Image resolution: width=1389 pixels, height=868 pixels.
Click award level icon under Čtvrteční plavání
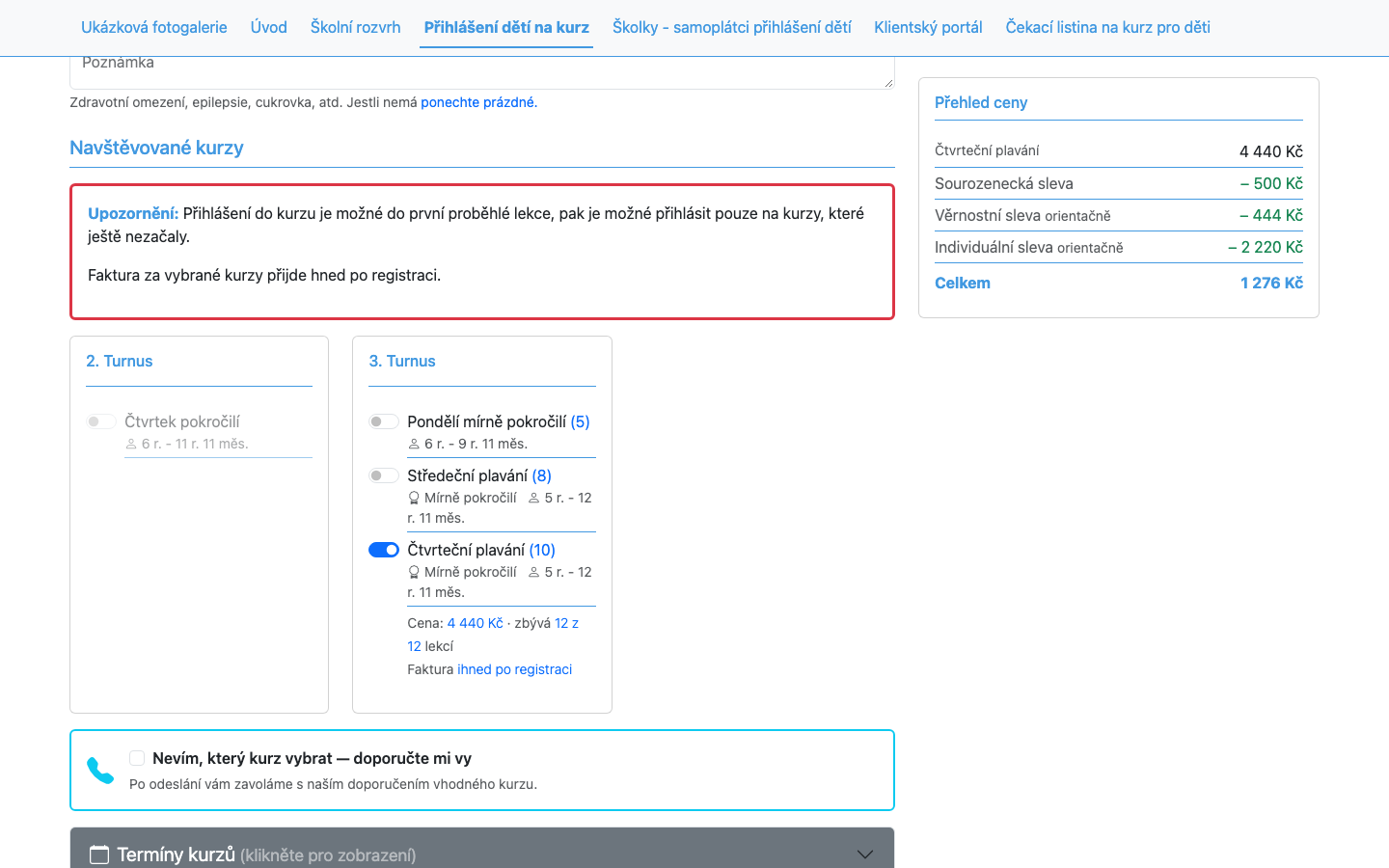(414, 573)
